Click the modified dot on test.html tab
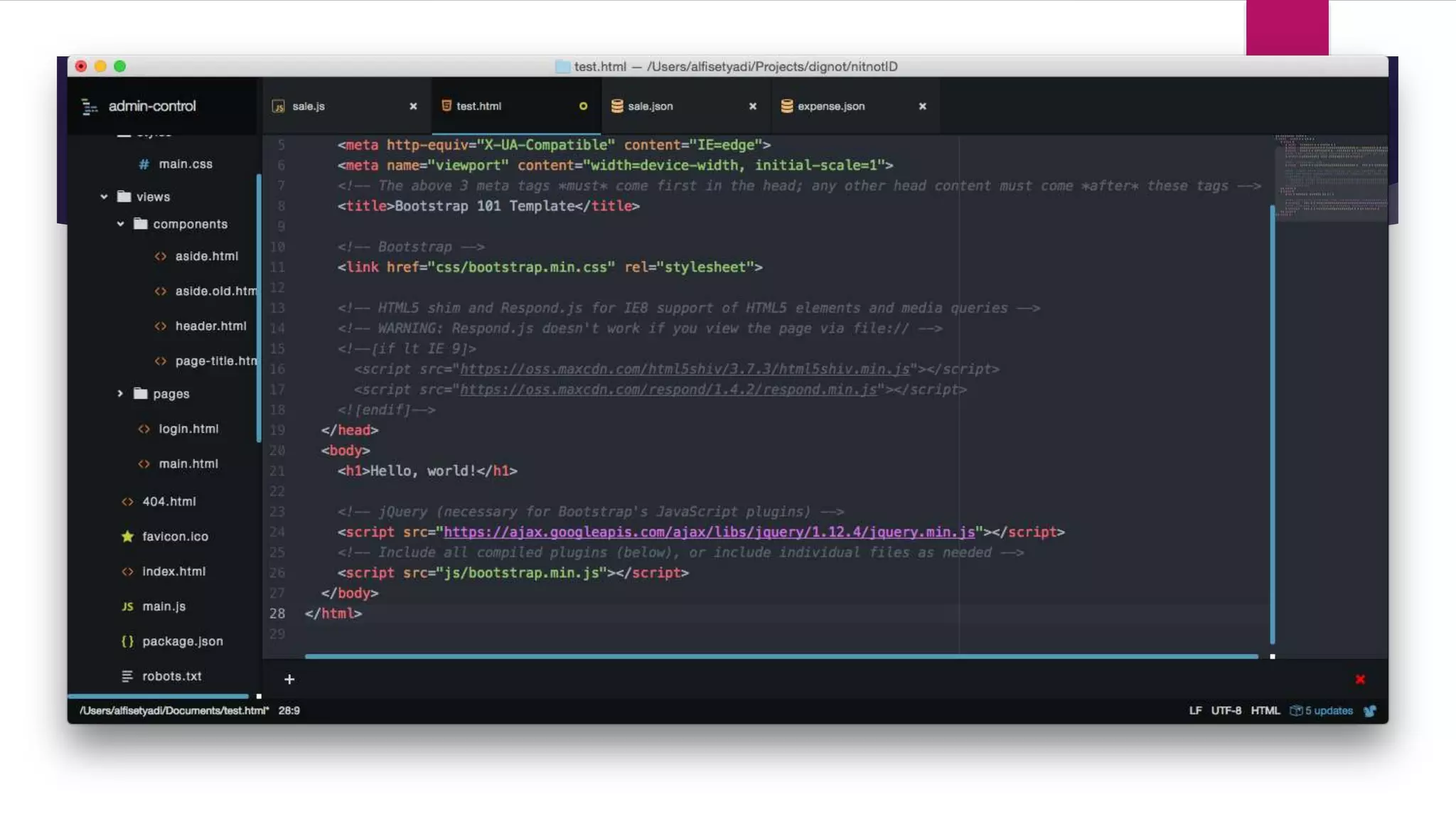 (x=583, y=106)
